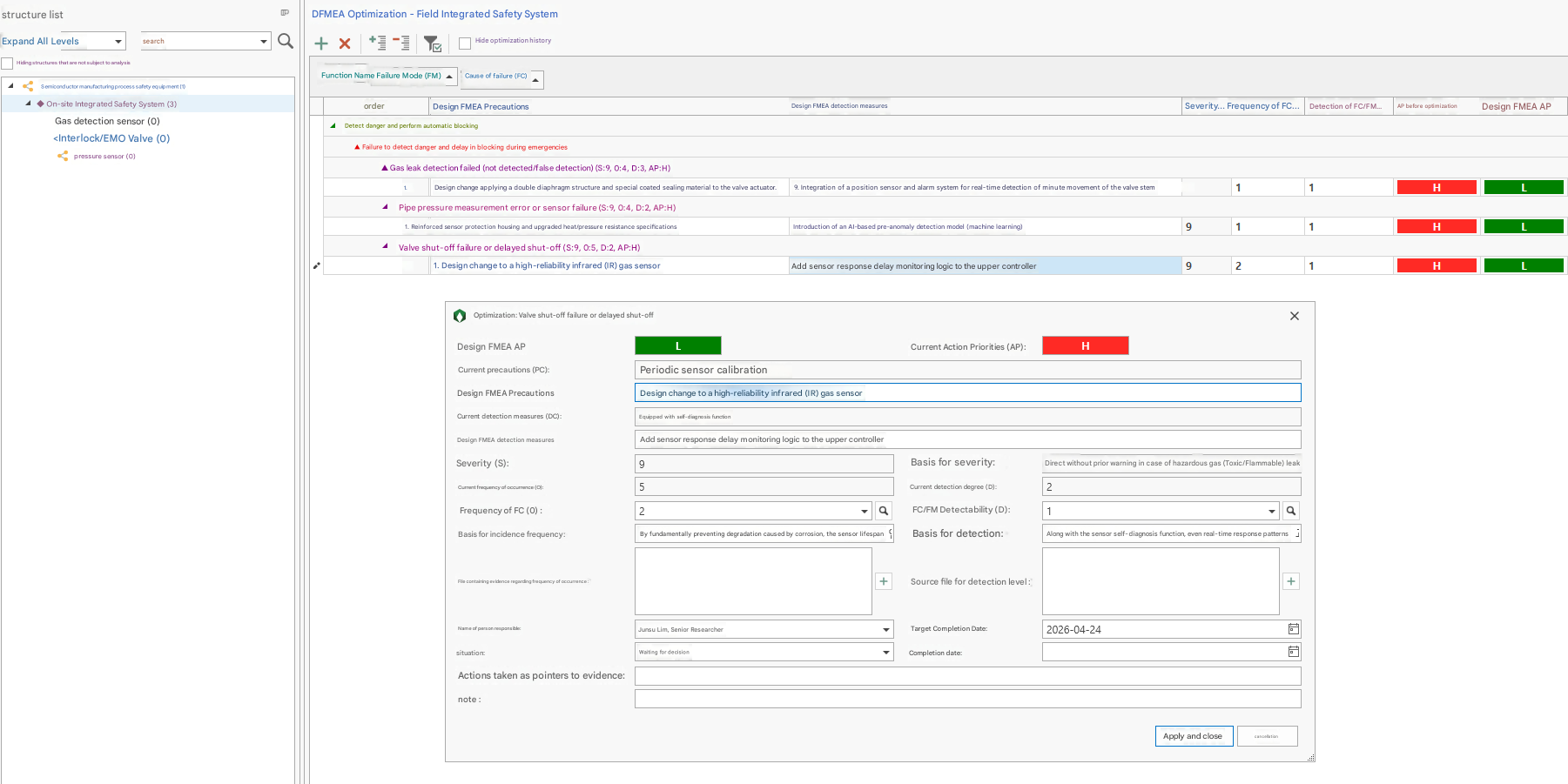
Task: Add a source file for detection level
Action: [1291, 581]
